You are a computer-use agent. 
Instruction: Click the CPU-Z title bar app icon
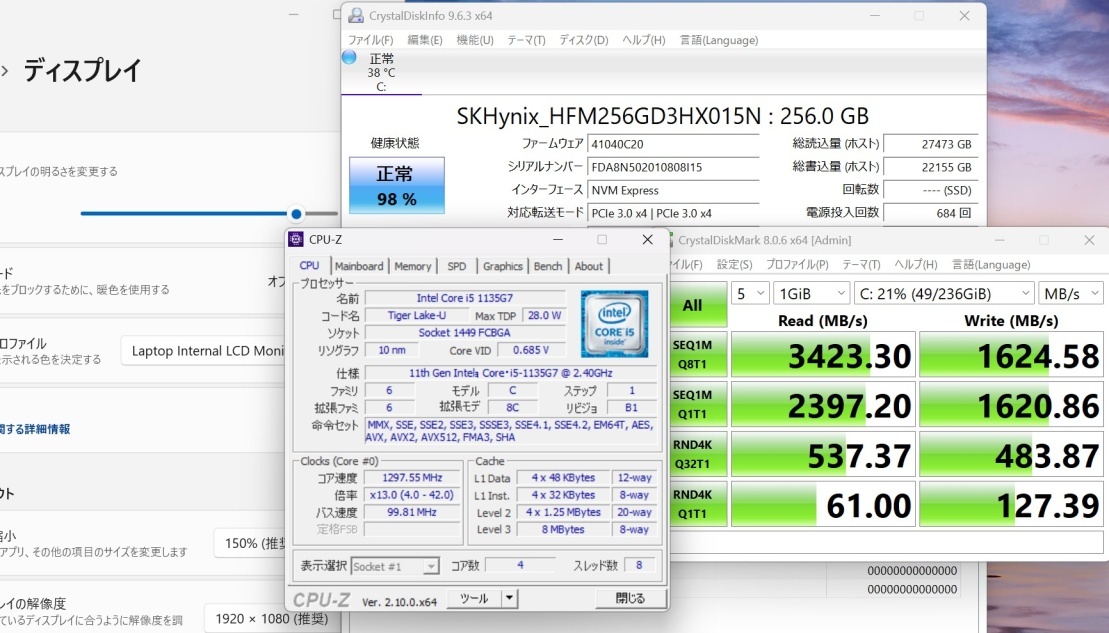(296, 240)
